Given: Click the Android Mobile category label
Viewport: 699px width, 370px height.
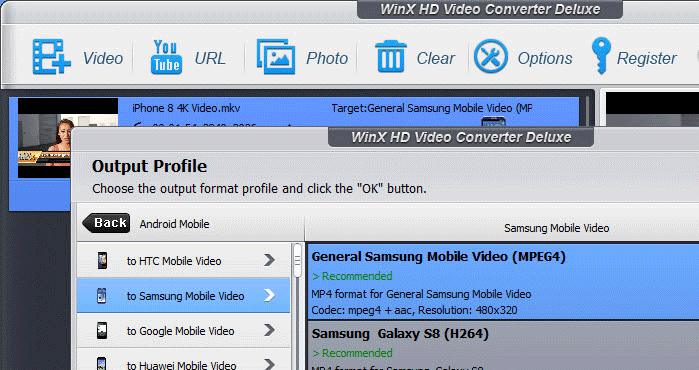Looking at the screenshot, I should coord(174,224).
